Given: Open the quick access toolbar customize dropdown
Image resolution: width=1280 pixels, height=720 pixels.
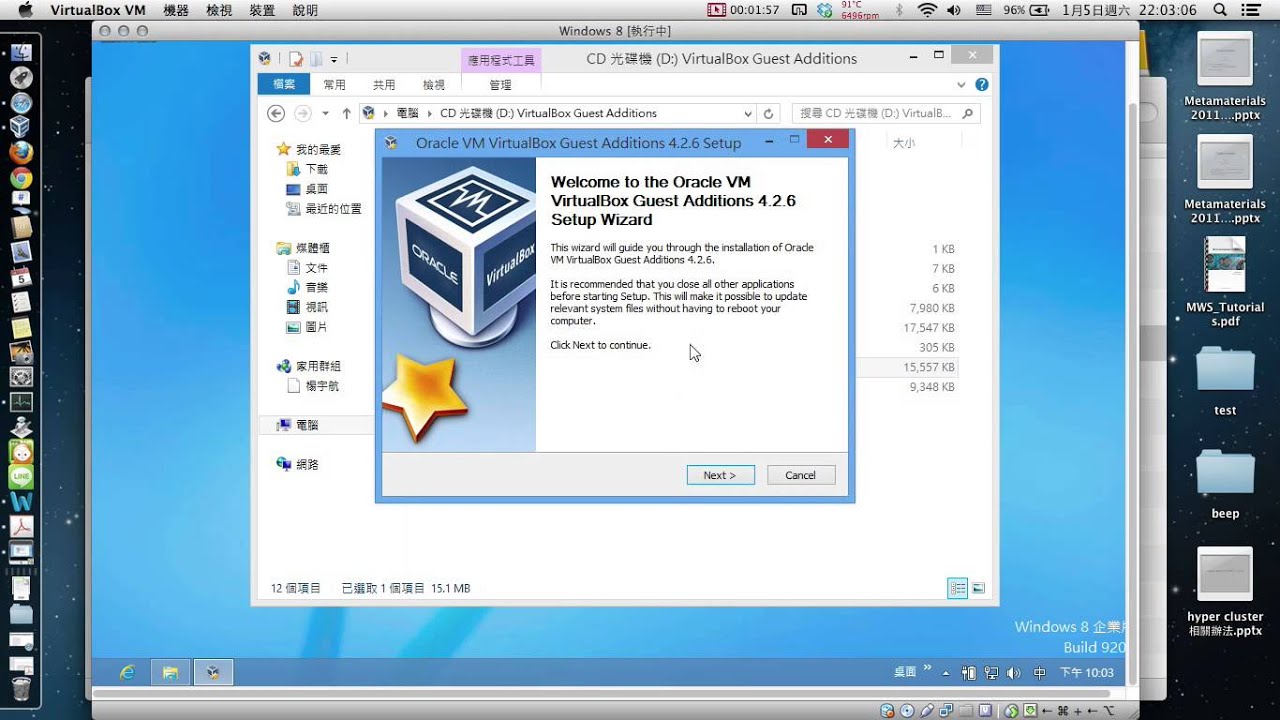Looking at the screenshot, I should click(x=334, y=59).
